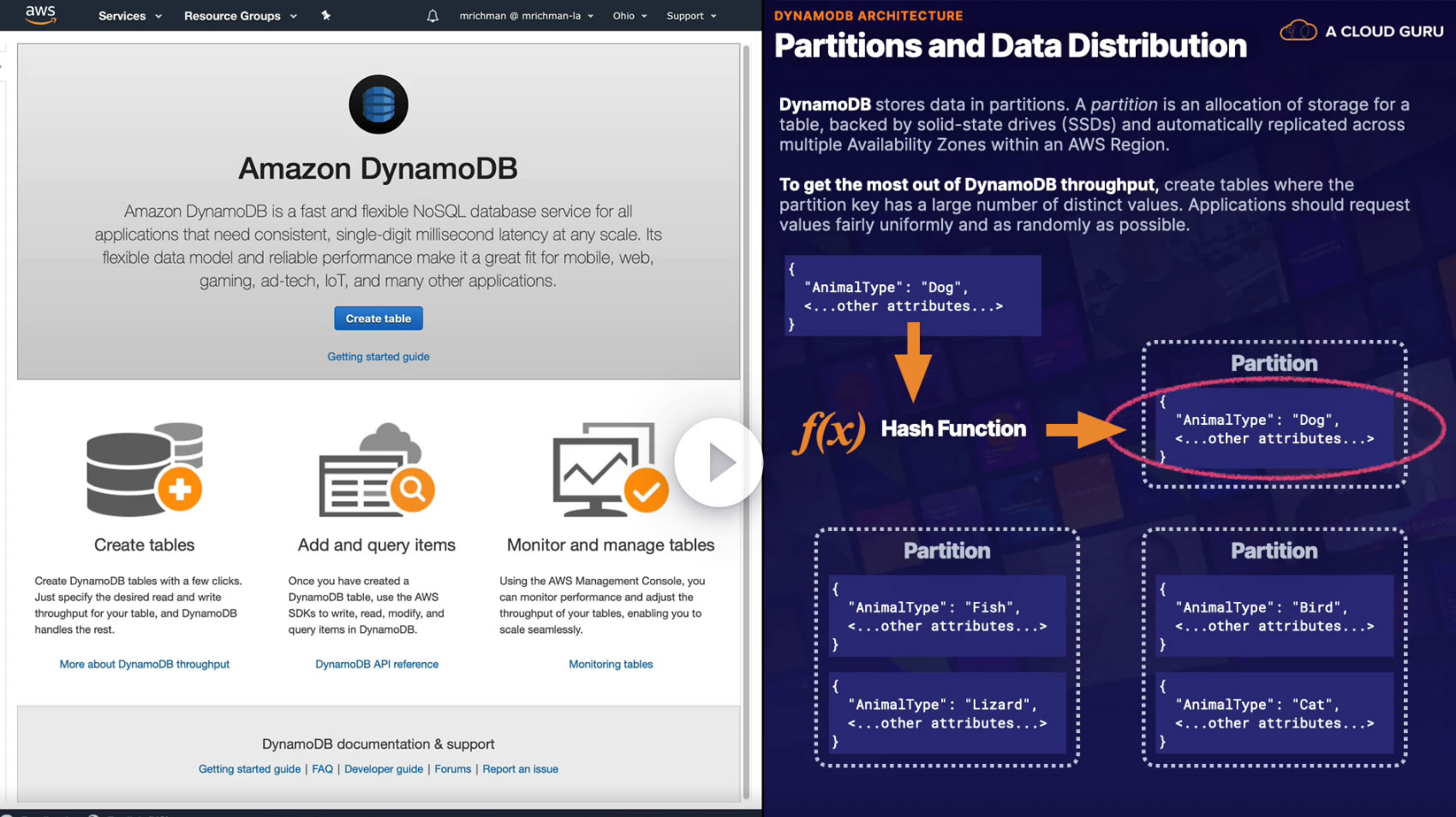Follow the Monitoring tables link
Image resolution: width=1456 pixels, height=817 pixels.
tap(611, 664)
